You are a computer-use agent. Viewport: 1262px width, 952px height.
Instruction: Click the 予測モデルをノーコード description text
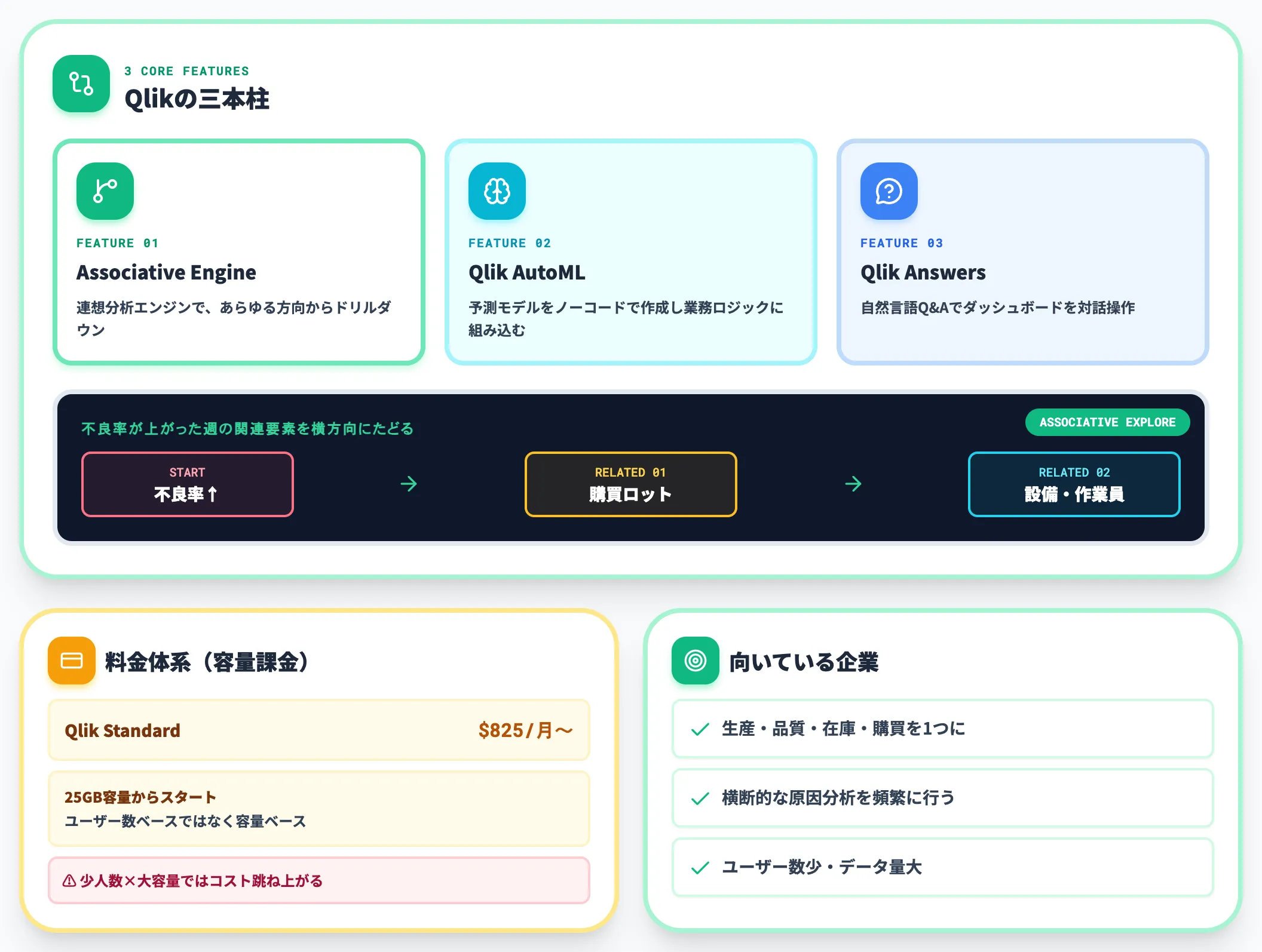[626, 319]
